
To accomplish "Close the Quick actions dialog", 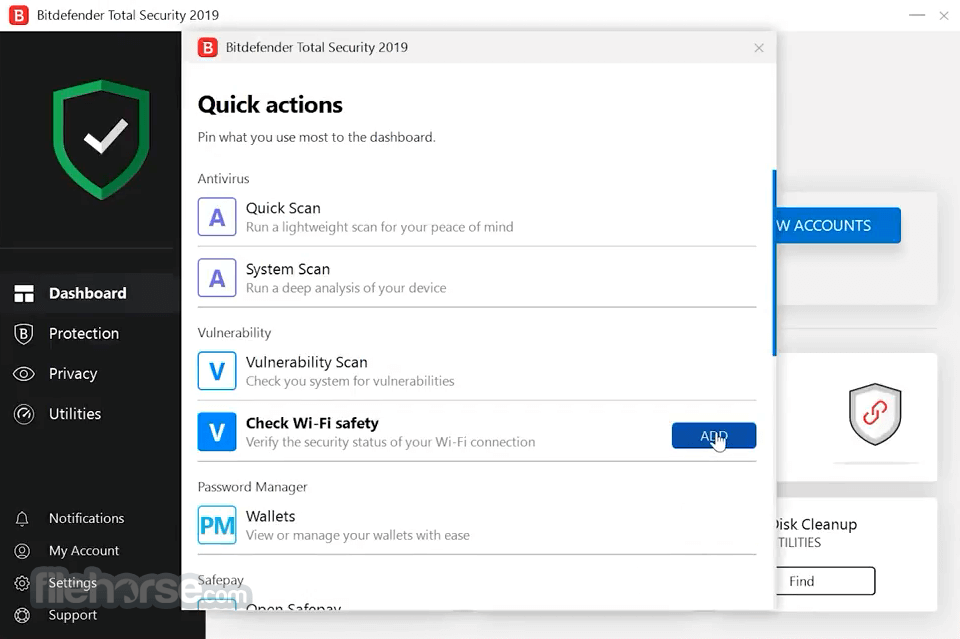I will coord(759,48).
